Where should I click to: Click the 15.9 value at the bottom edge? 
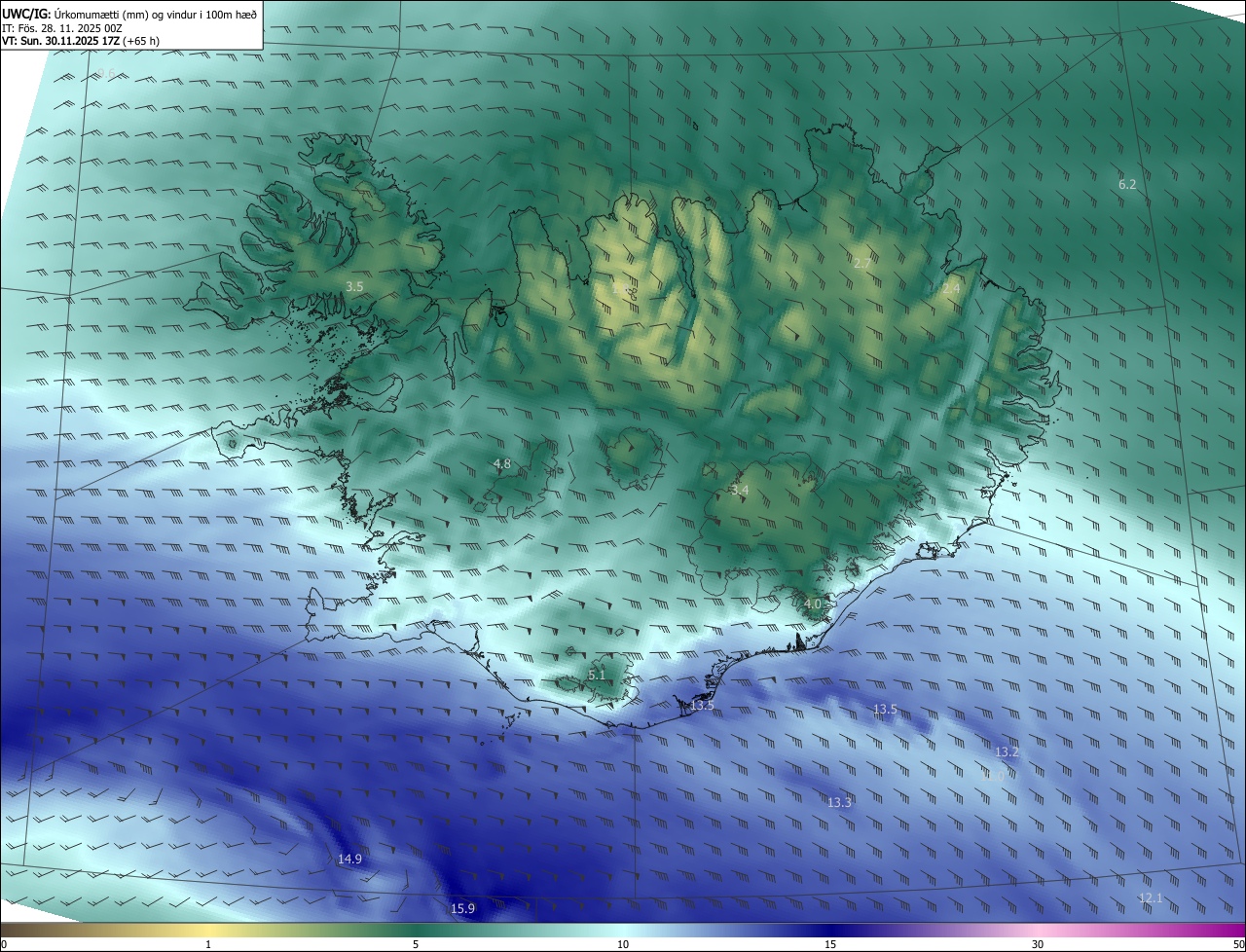click(462, 909)
